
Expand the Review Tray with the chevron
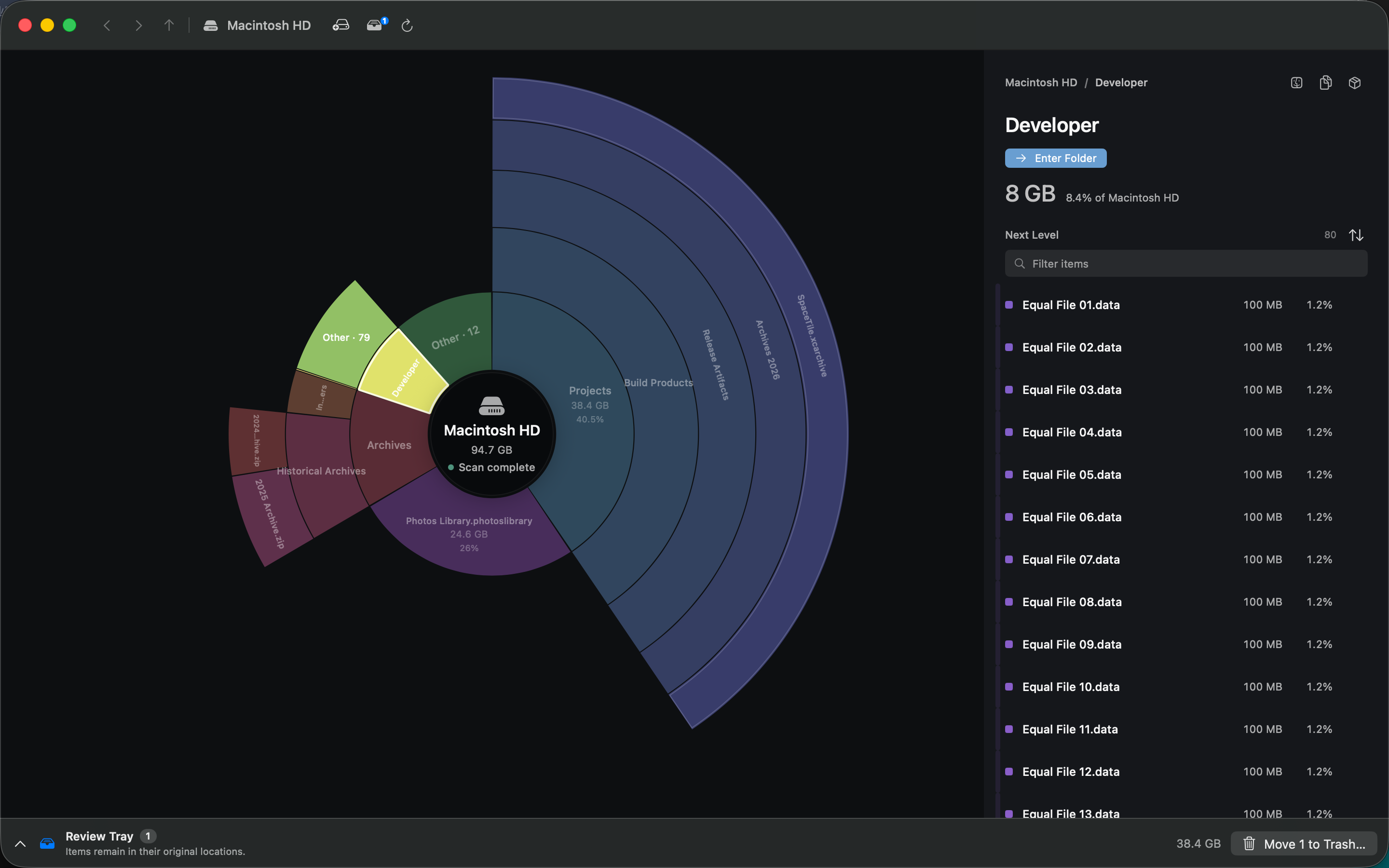coord(20,844)
